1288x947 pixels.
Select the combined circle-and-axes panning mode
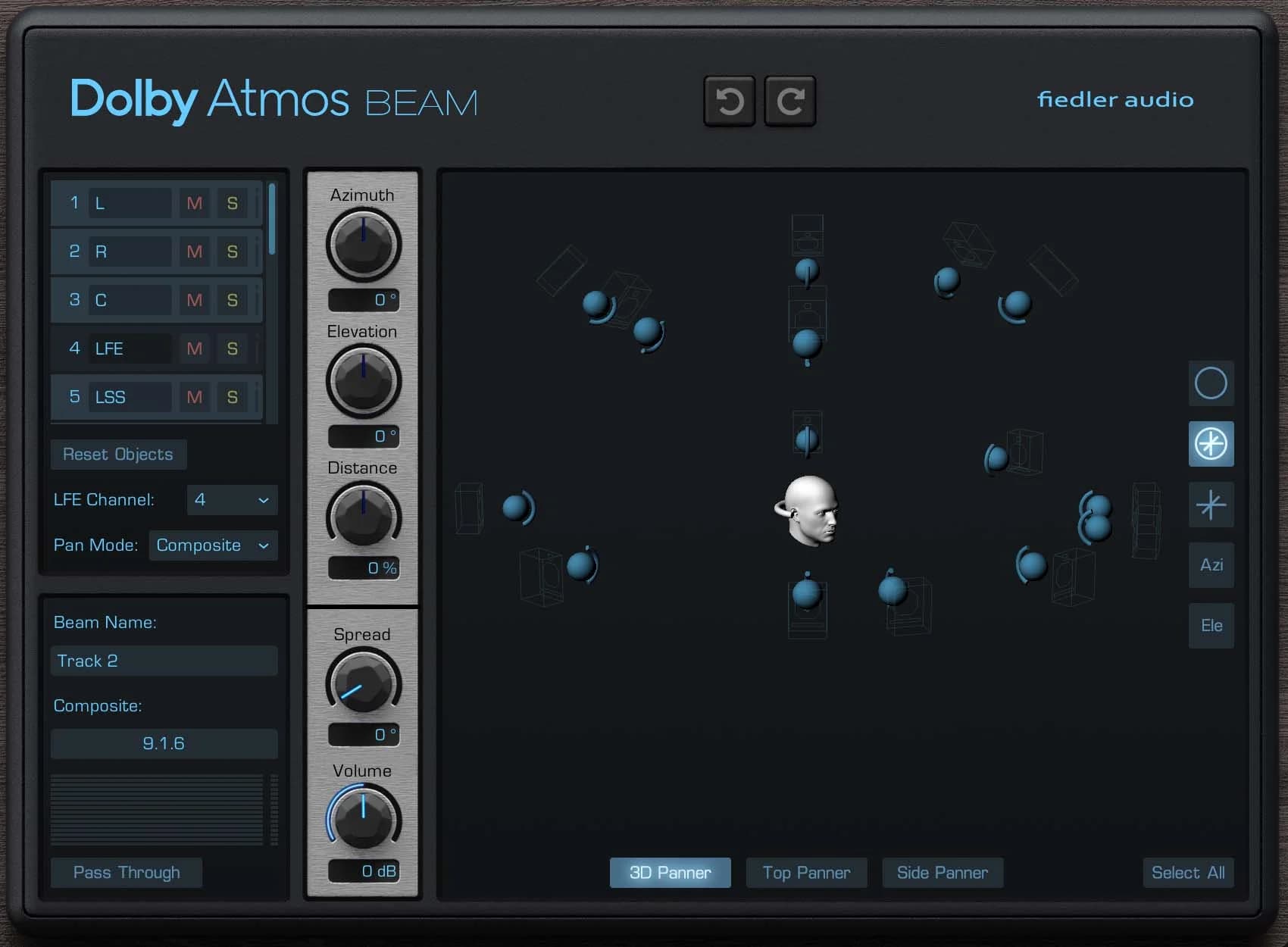point(1211,445)
